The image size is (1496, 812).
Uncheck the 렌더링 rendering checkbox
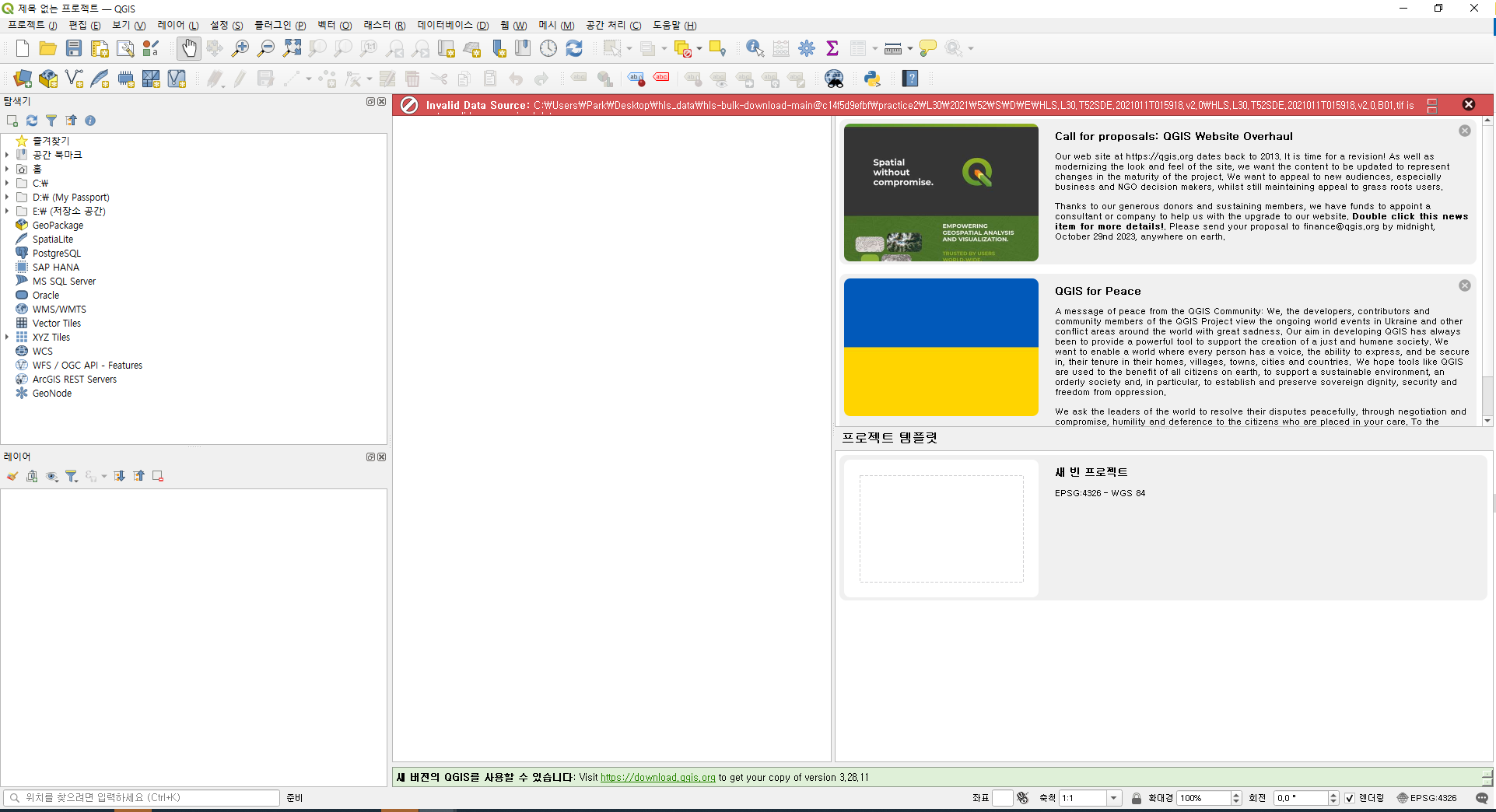[1350, 798]
